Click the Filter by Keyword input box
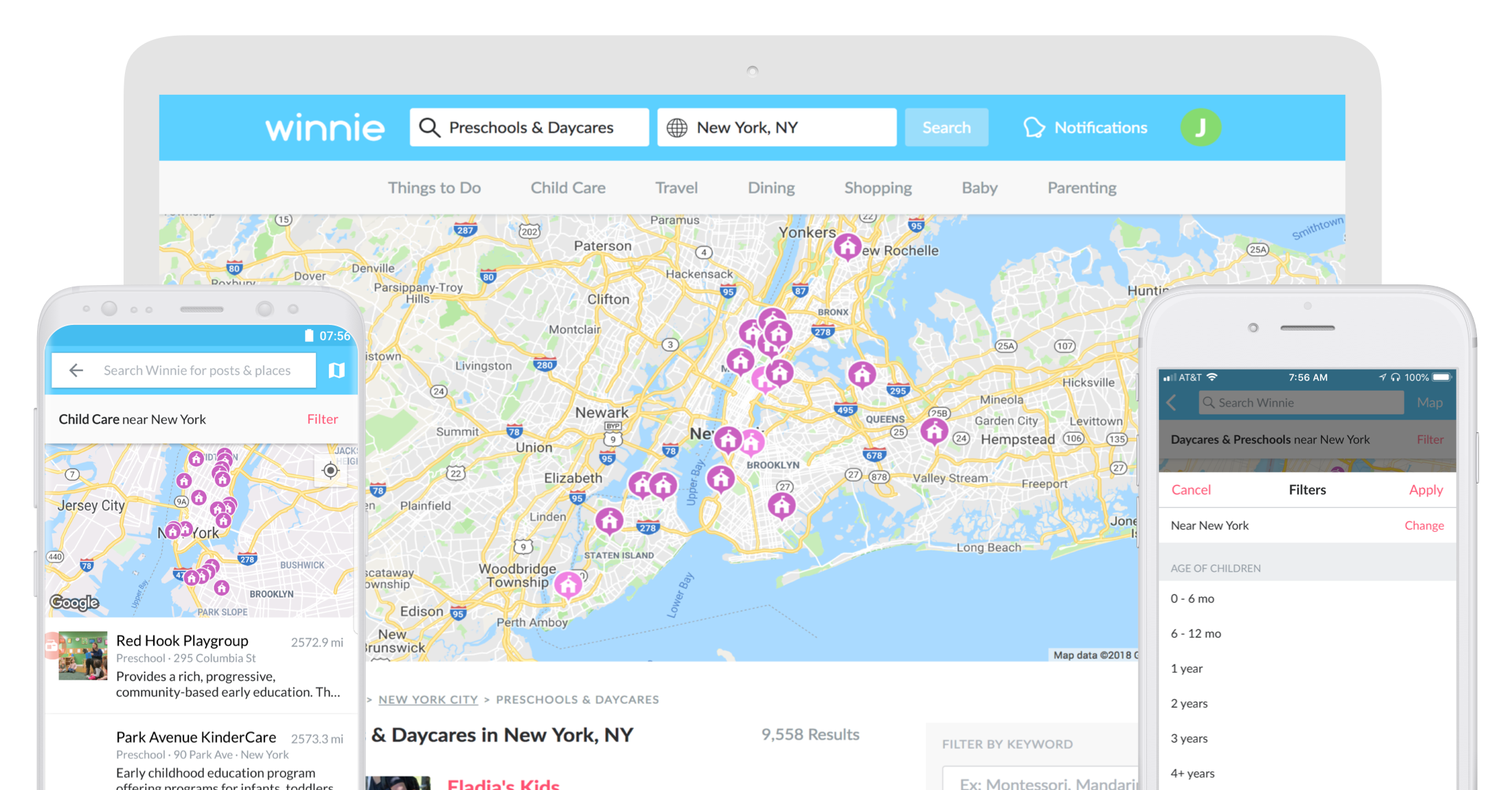Viewport: 1512px width, 790px height. coord(1040,780)
